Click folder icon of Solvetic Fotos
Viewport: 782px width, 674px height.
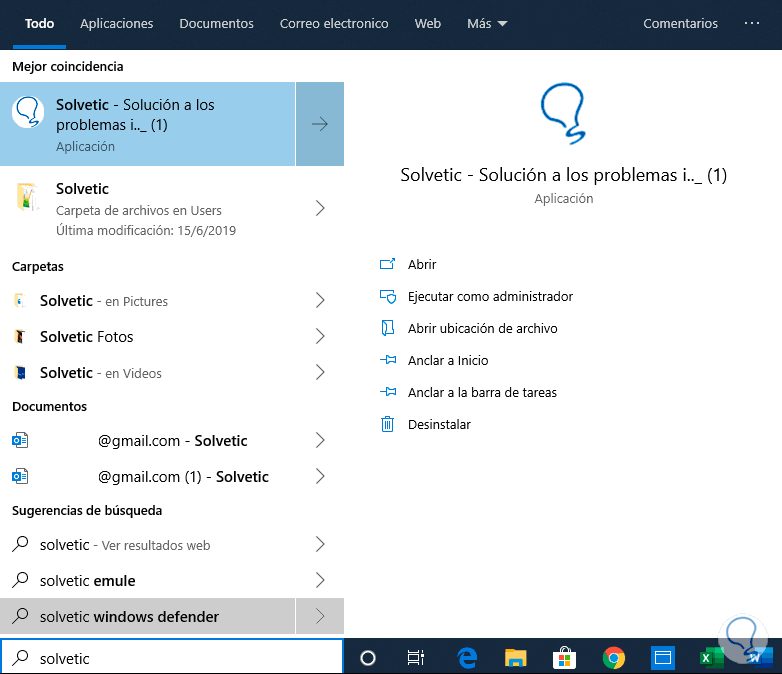coord(20,337)
